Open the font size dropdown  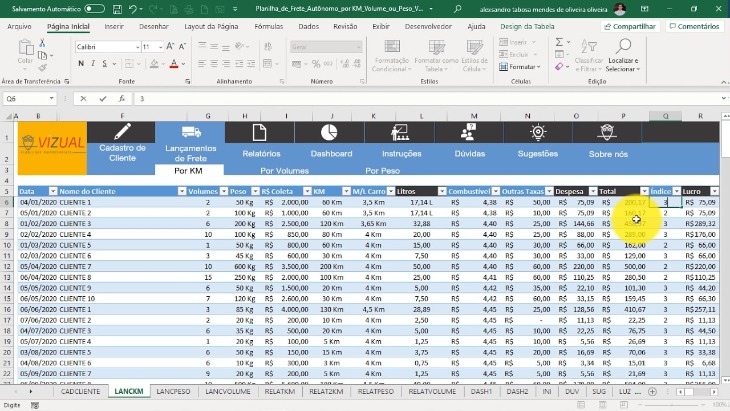(x=160, y=47)
